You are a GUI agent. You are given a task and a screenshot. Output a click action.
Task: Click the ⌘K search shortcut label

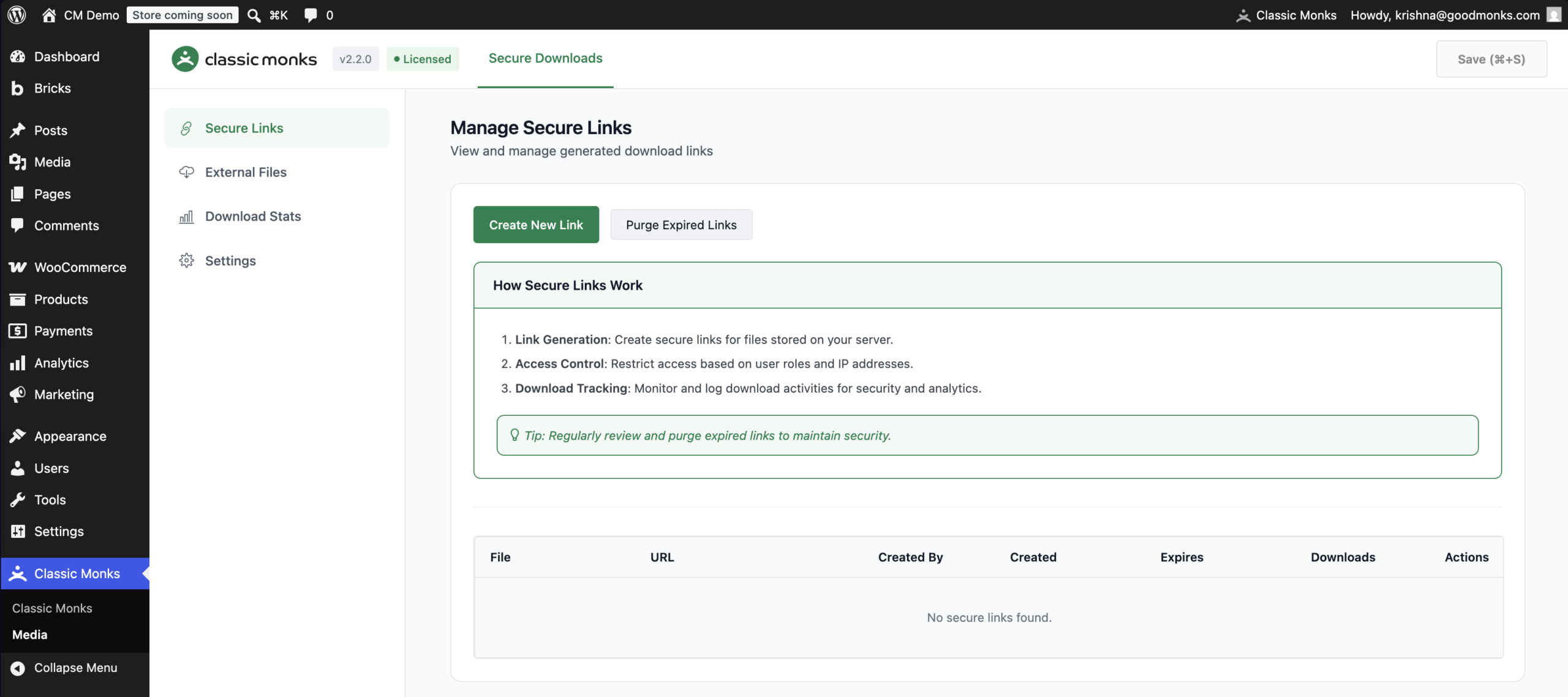pos(279,15)
